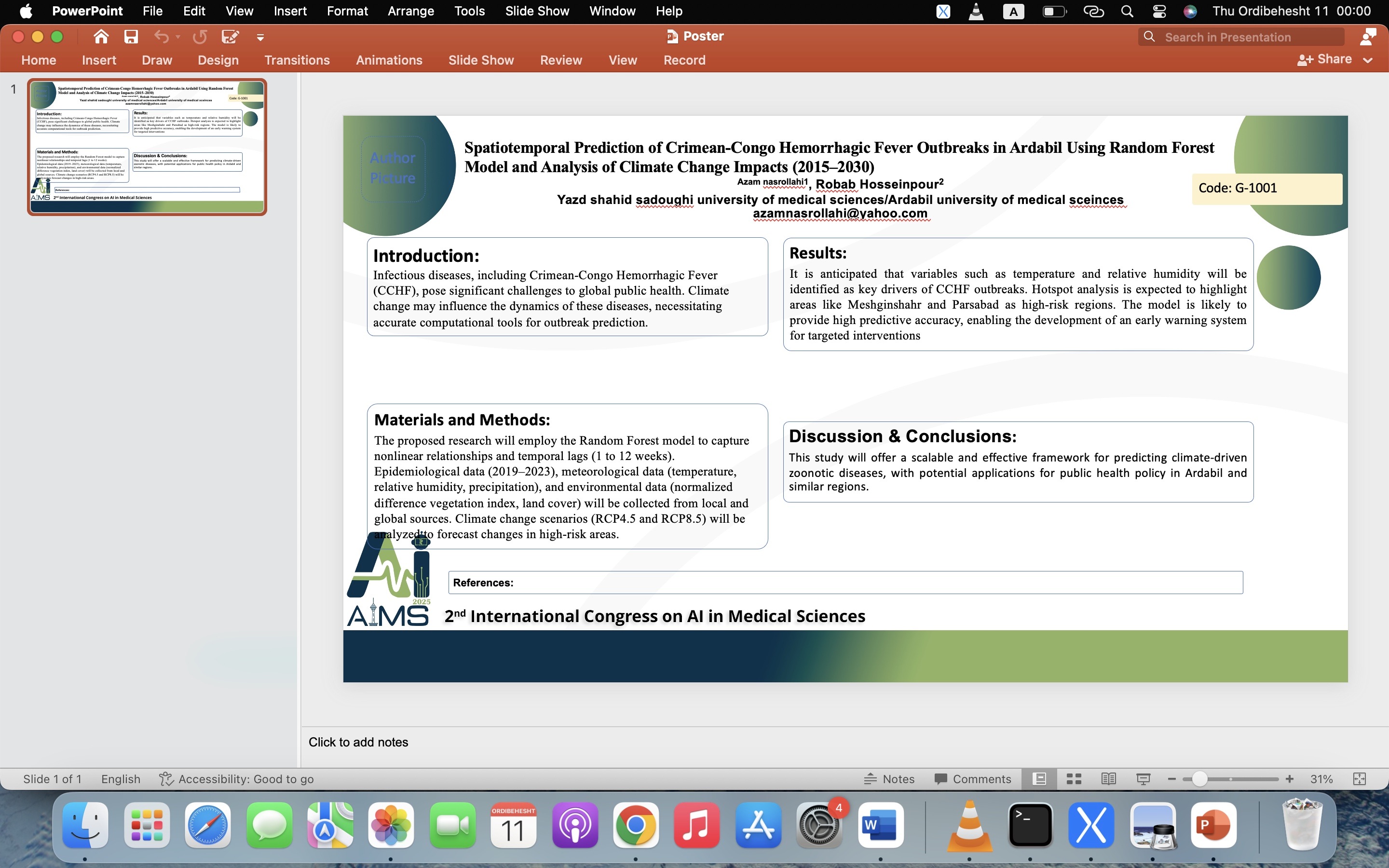Expand the Share dropdown chevron
Screen dimensions: 1389x868
tap(1368, 60)
